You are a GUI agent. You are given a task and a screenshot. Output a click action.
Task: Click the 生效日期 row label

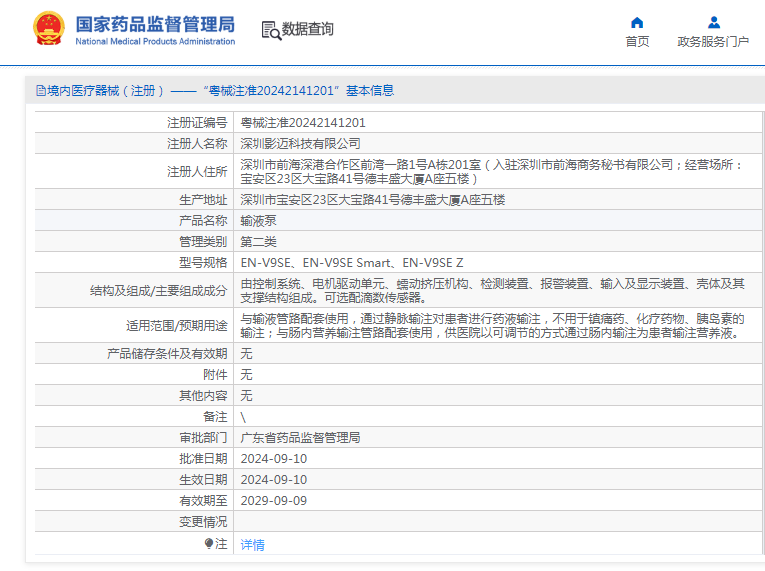(x=203, y=480)
